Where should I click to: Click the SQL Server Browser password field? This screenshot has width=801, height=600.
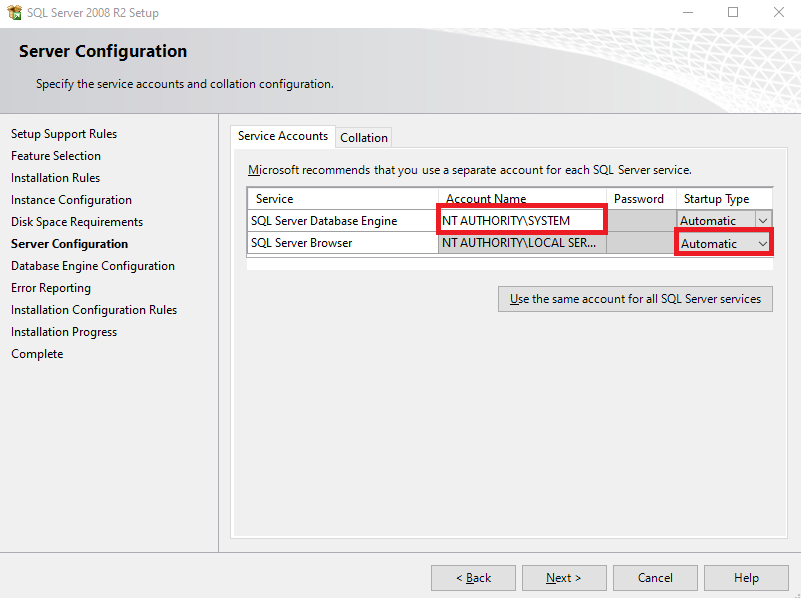click(x=641, y=243)
